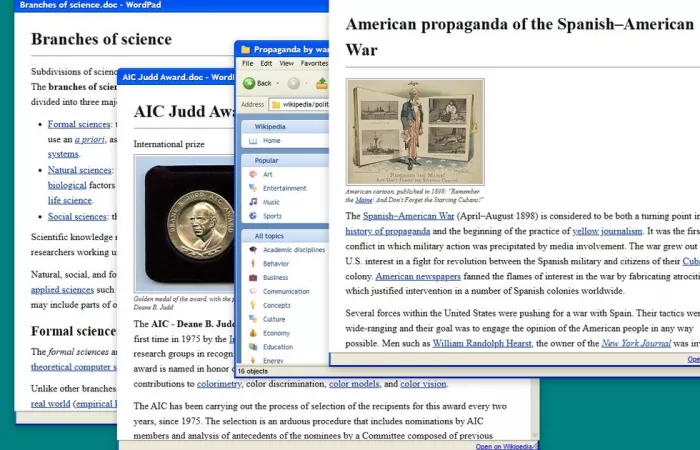Open the File menu in Explorer
This screenshot has height=450, width=700.
tap(247, 63)
